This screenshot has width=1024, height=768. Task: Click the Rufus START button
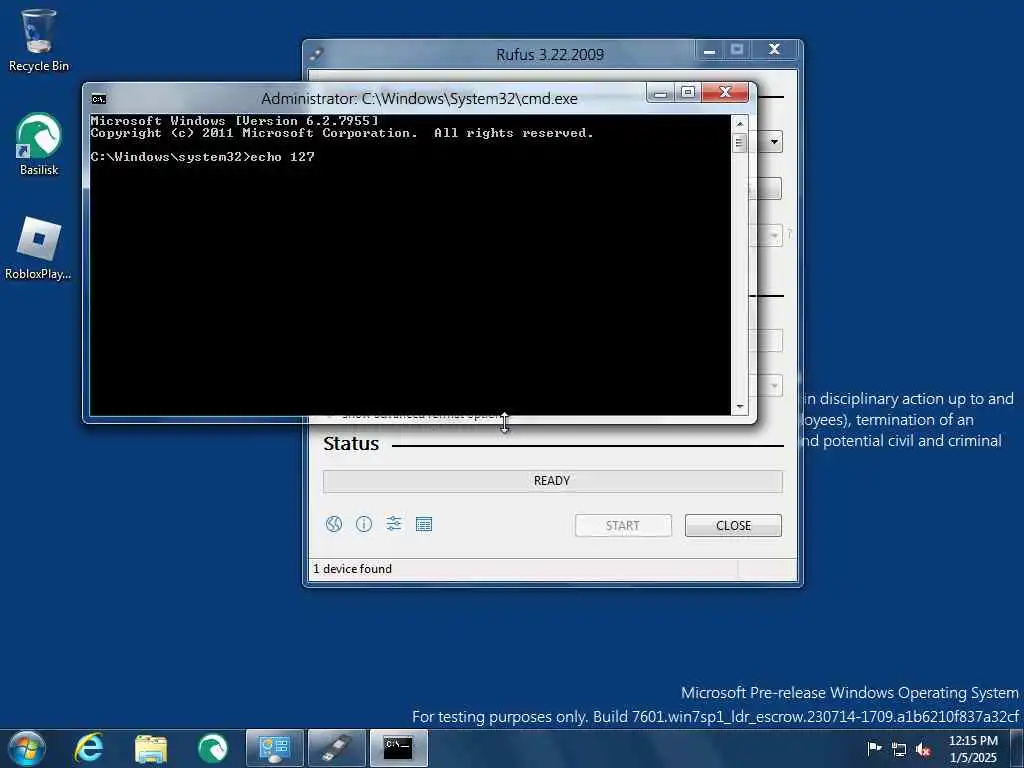[623, 526]
